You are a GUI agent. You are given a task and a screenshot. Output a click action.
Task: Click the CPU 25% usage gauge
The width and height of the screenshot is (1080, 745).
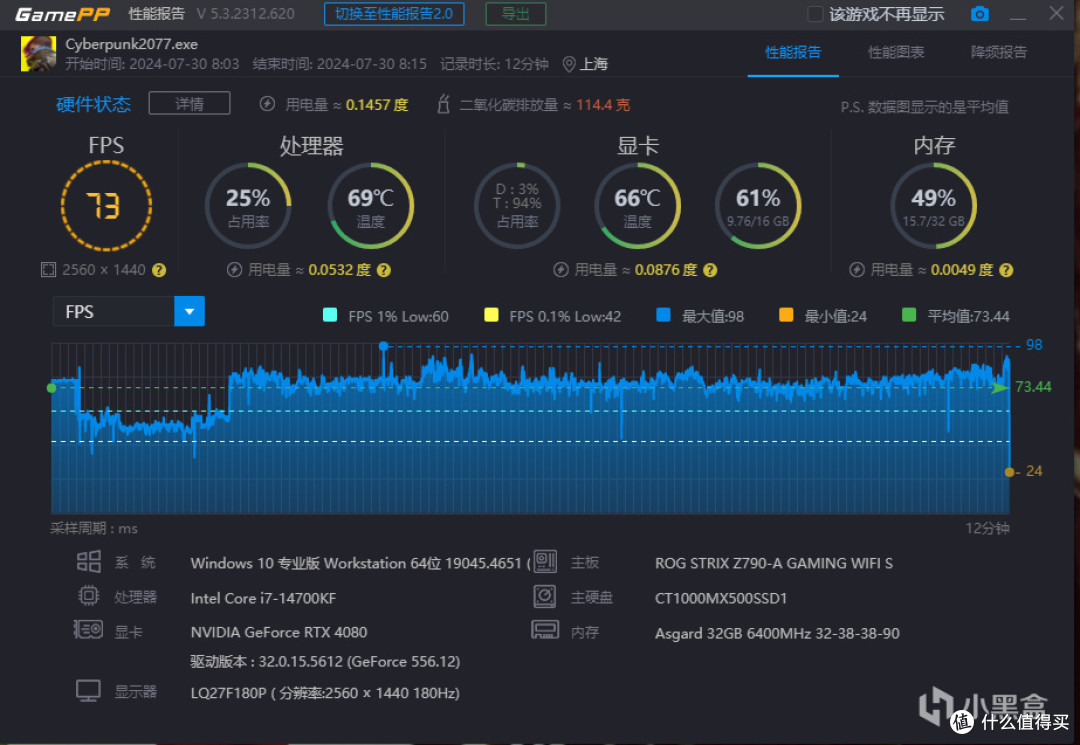pos(248,206)
